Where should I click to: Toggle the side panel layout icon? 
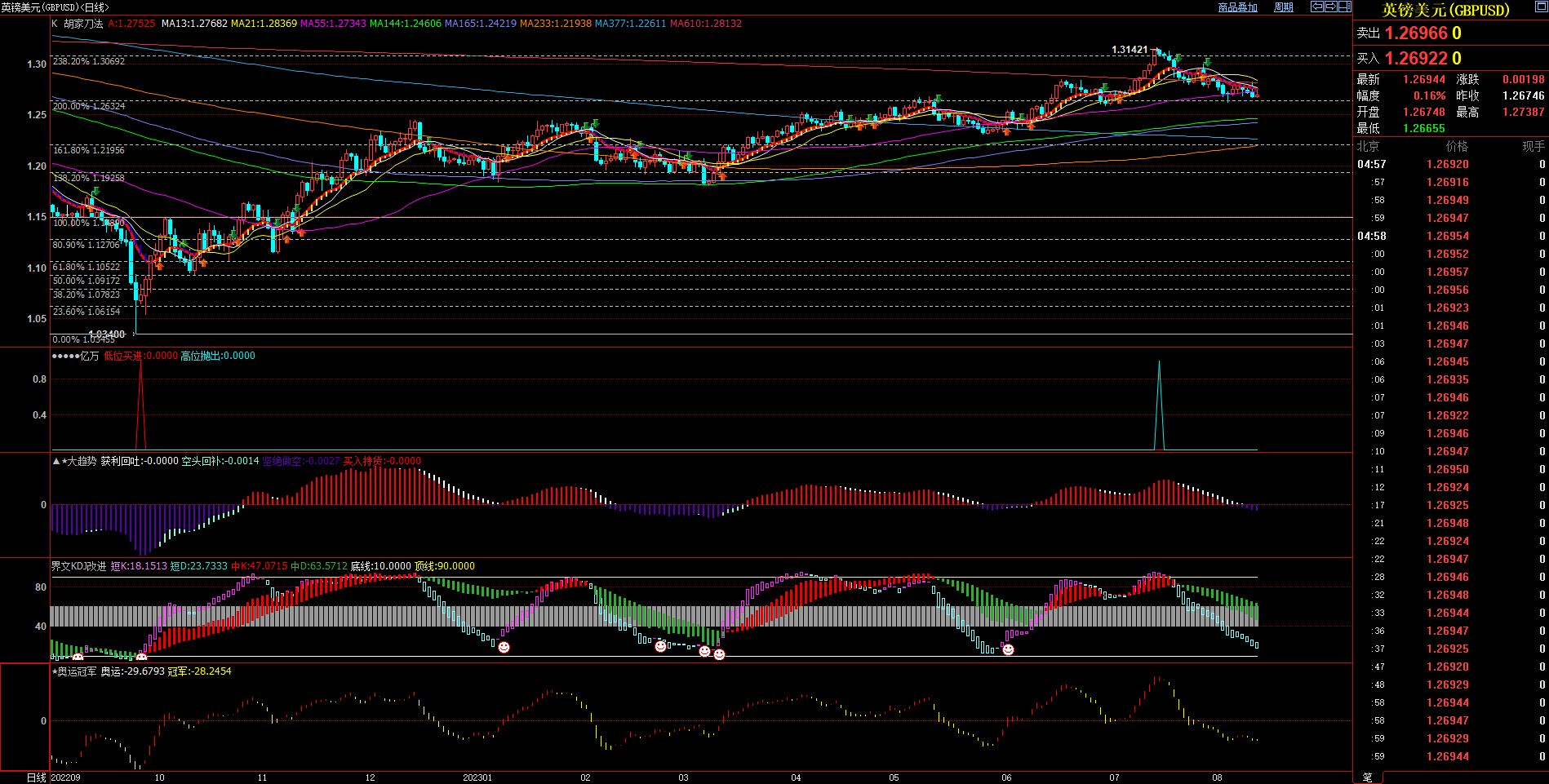click(1345, 7)
